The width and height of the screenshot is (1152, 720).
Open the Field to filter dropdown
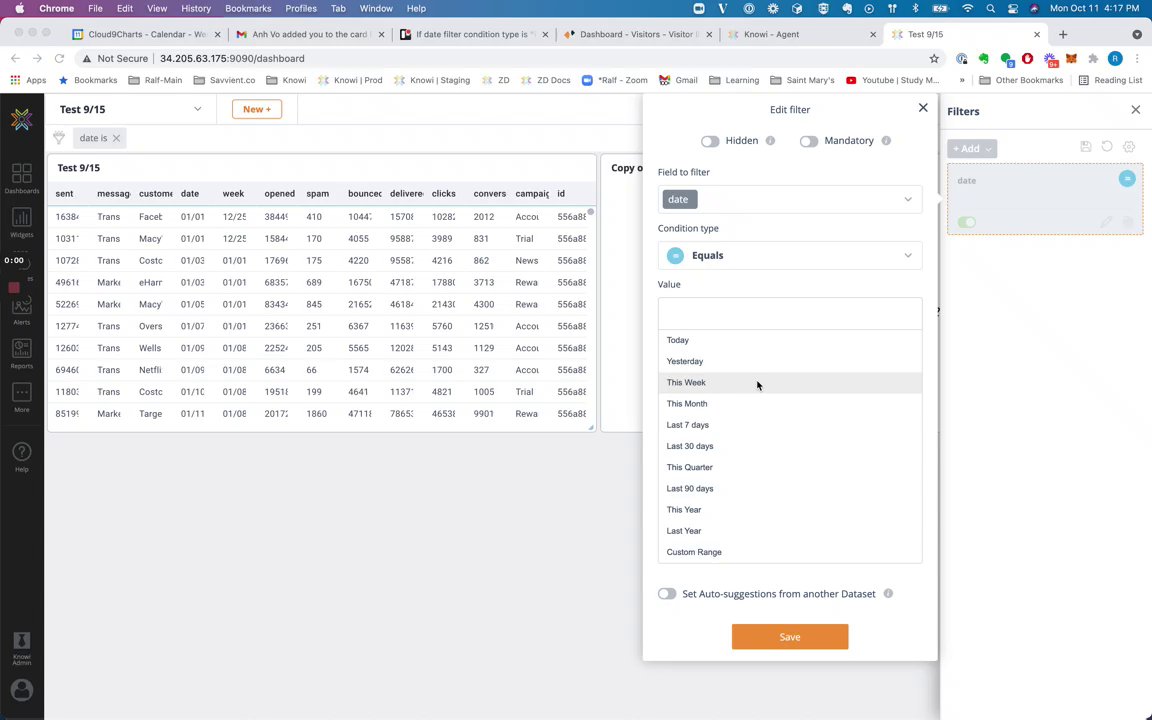coord(790,199)
